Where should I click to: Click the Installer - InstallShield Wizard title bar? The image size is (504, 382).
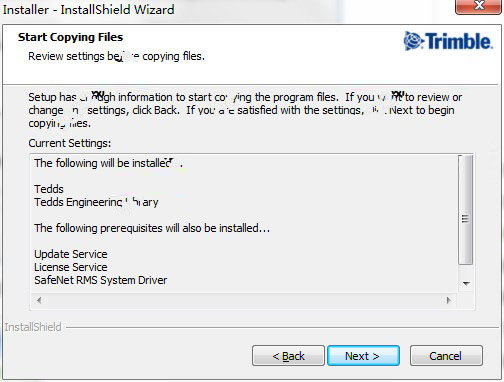[227, 9]
